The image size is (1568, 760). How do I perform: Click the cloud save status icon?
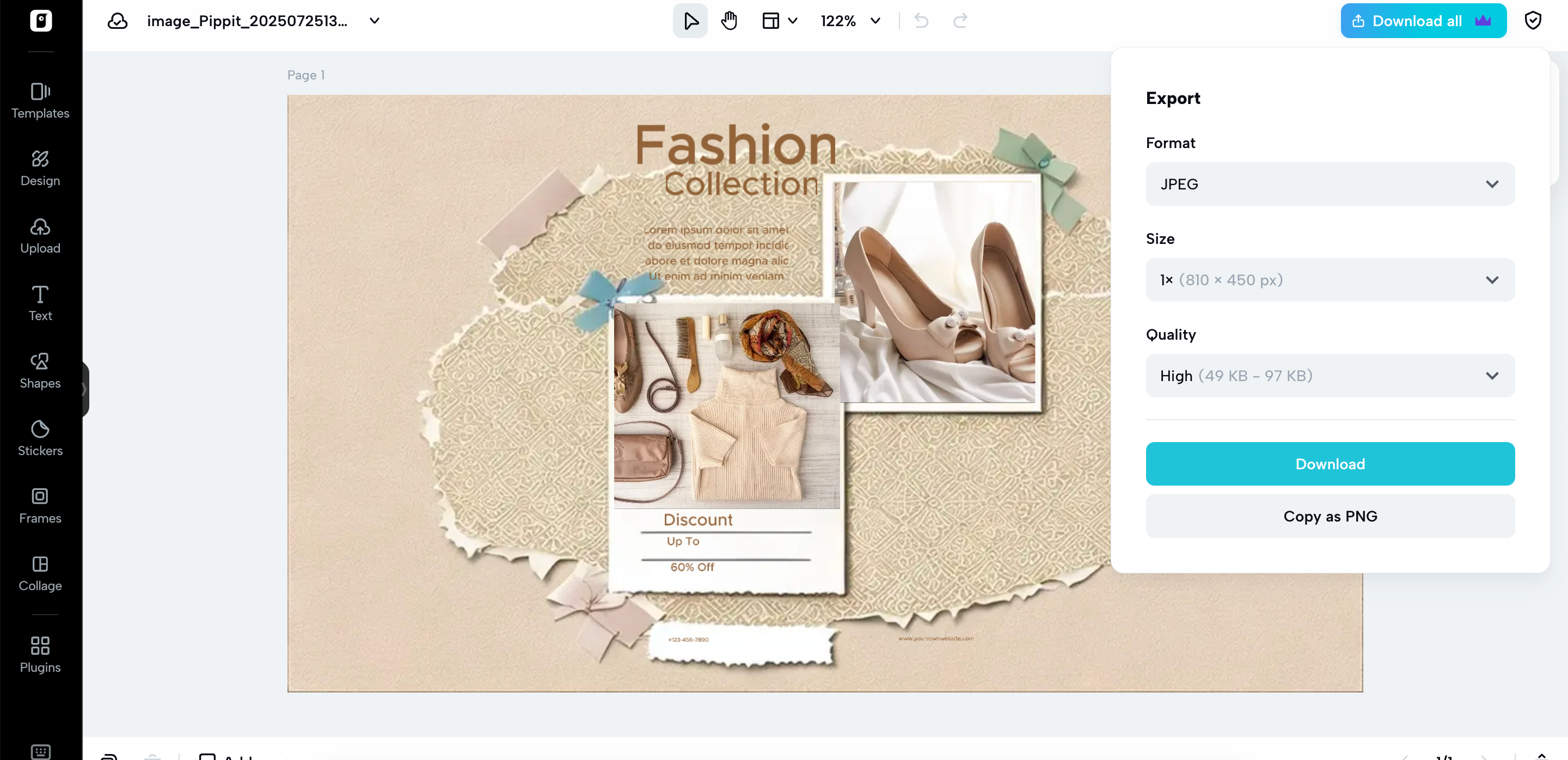[118, 21]
